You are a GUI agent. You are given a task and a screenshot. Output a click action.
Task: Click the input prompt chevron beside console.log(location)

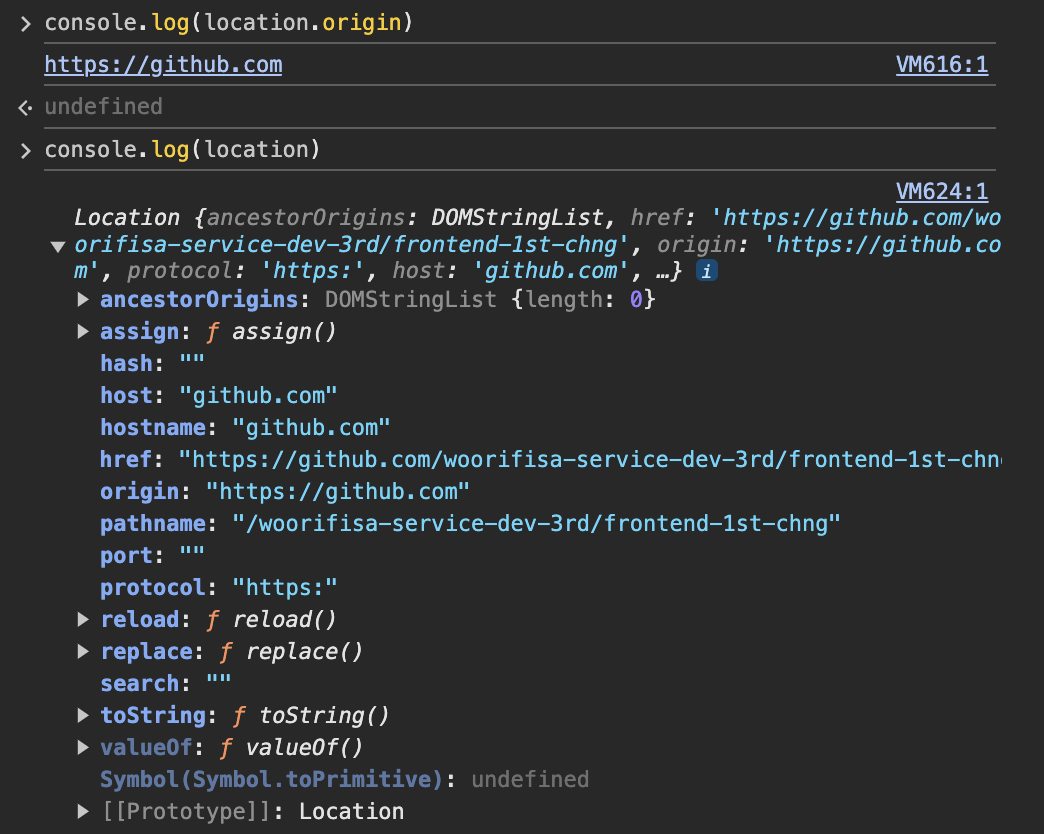point(25,151)
